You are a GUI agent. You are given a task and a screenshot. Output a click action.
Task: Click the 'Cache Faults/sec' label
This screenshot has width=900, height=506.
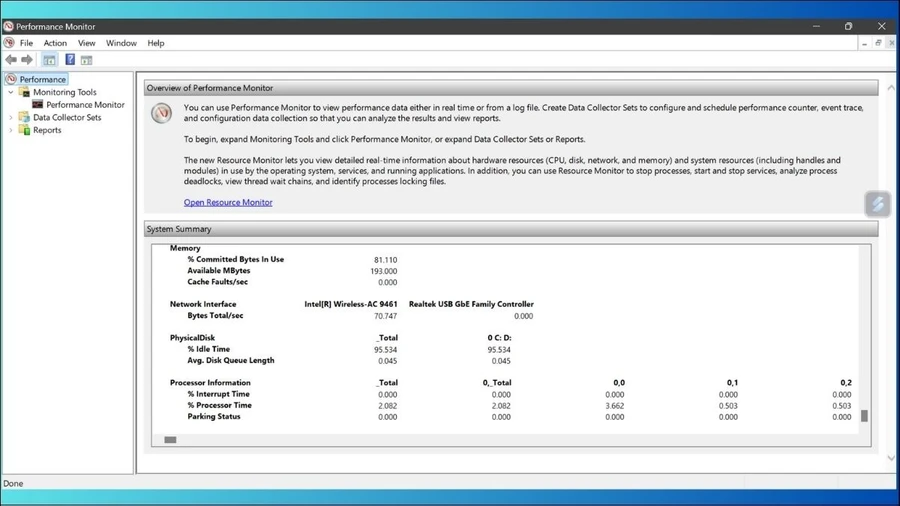218,282
